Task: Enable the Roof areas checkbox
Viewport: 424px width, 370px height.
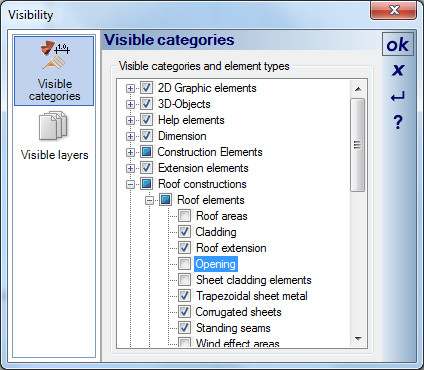Action: [x=184, y=216]
